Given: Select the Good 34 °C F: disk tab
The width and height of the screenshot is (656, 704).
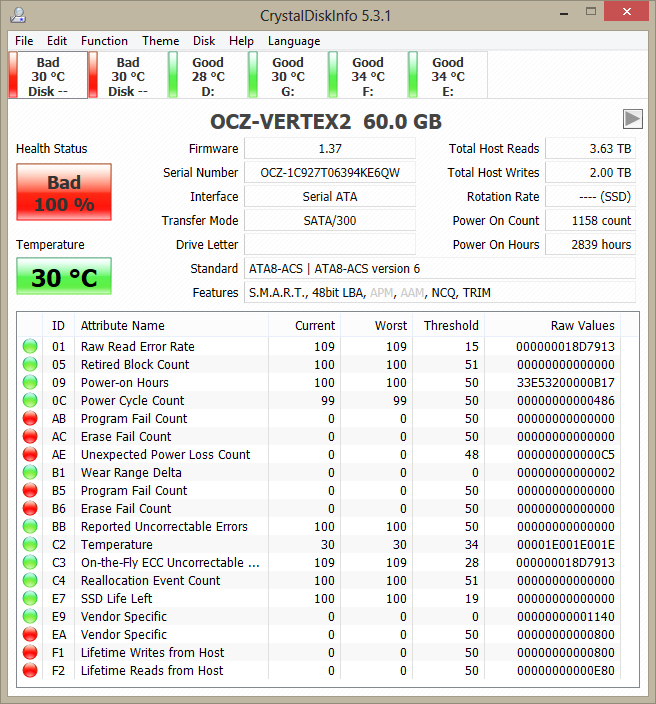Looking at the screenshot, I should pyautogui.click(x=368, y=76).
